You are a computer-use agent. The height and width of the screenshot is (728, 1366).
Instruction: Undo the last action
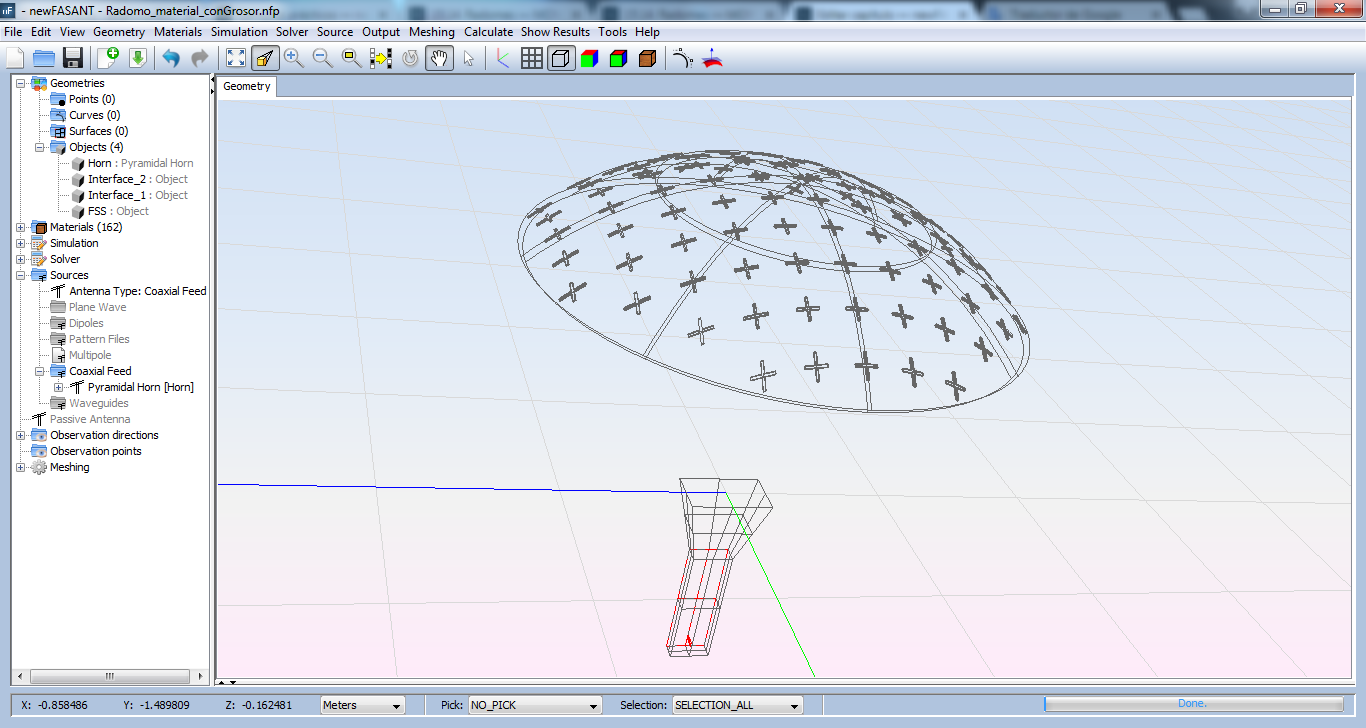click(170, 58)
